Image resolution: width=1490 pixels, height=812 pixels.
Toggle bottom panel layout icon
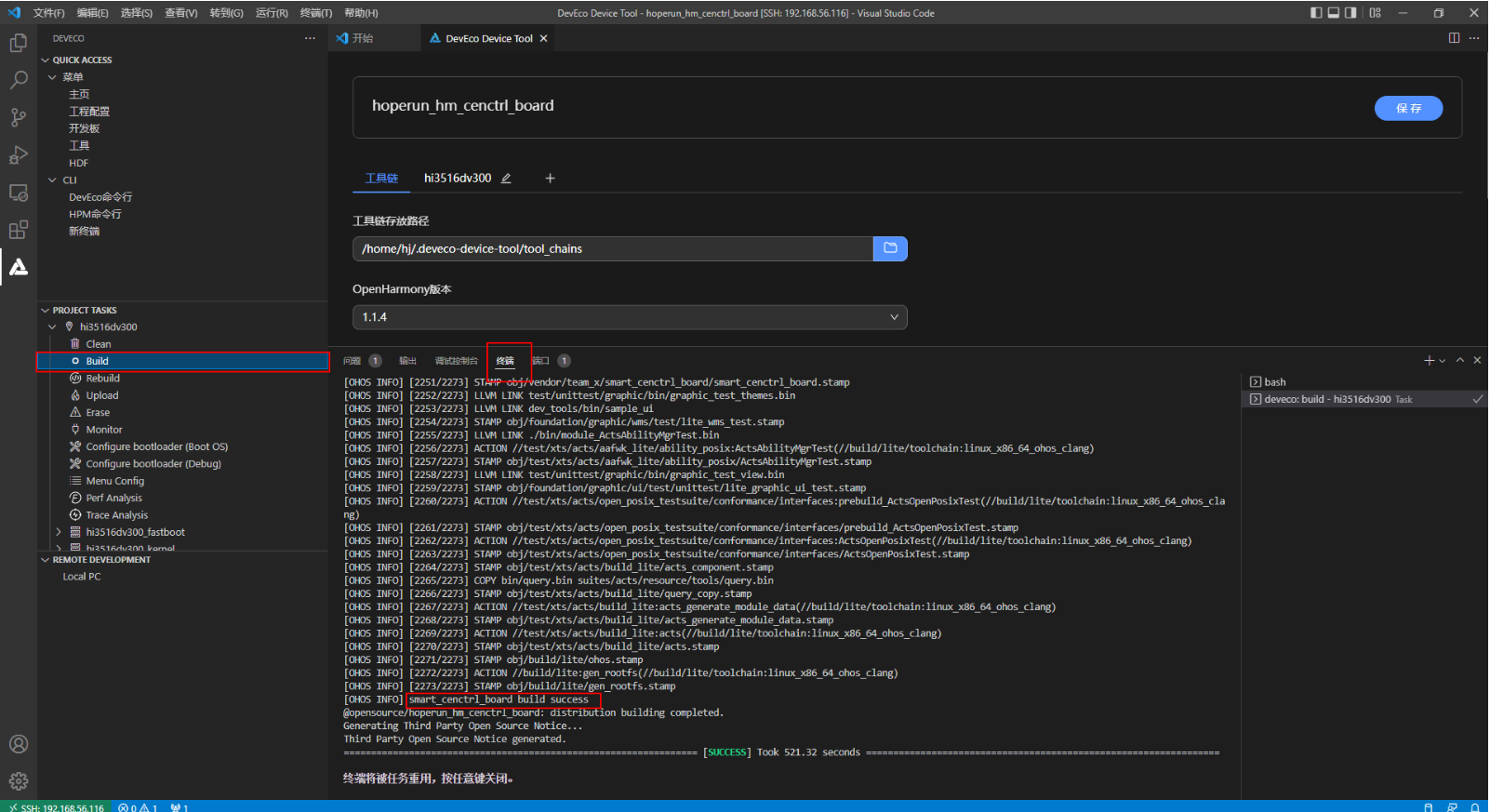coord(1333,13)
